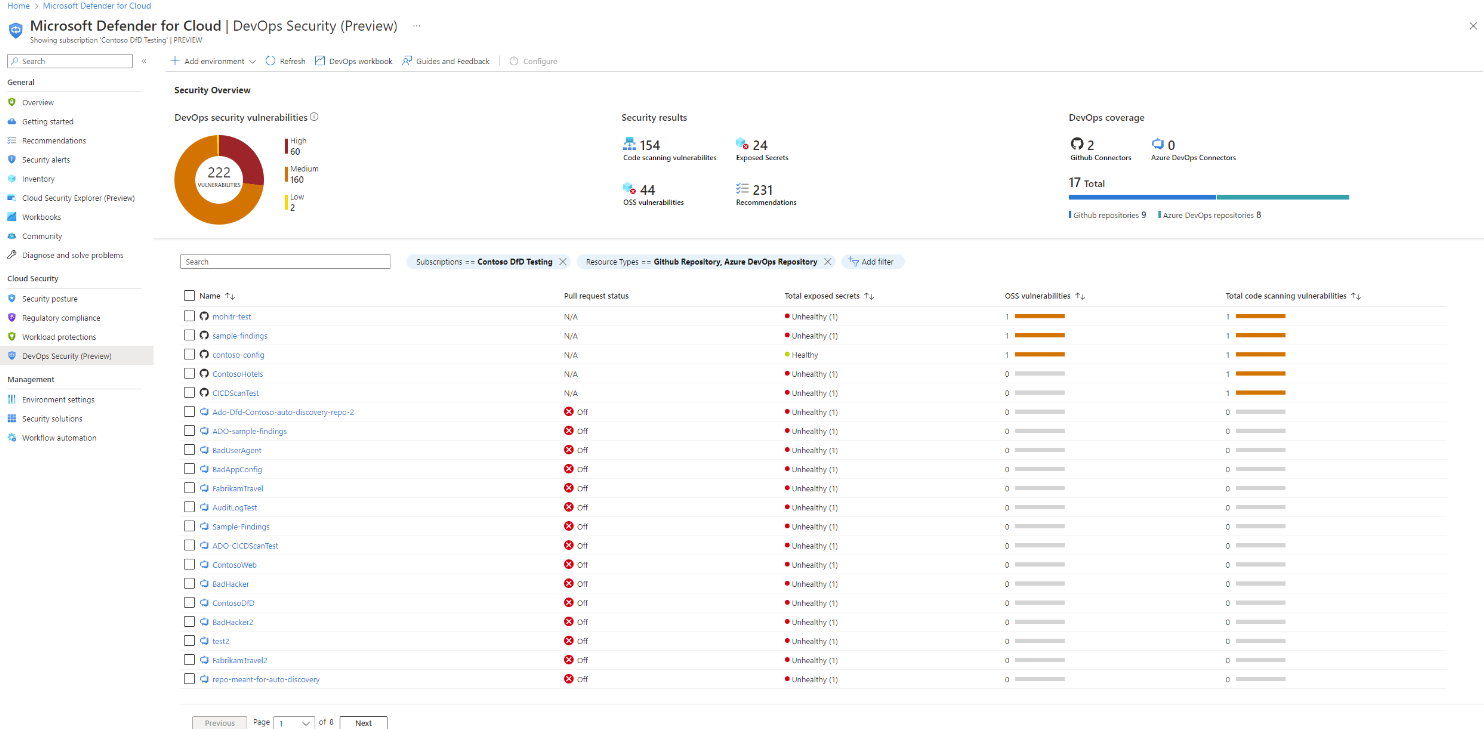Go to Regulatory compliance in the sidebar
Screen dimensions: 1484x729
[61, 318]
